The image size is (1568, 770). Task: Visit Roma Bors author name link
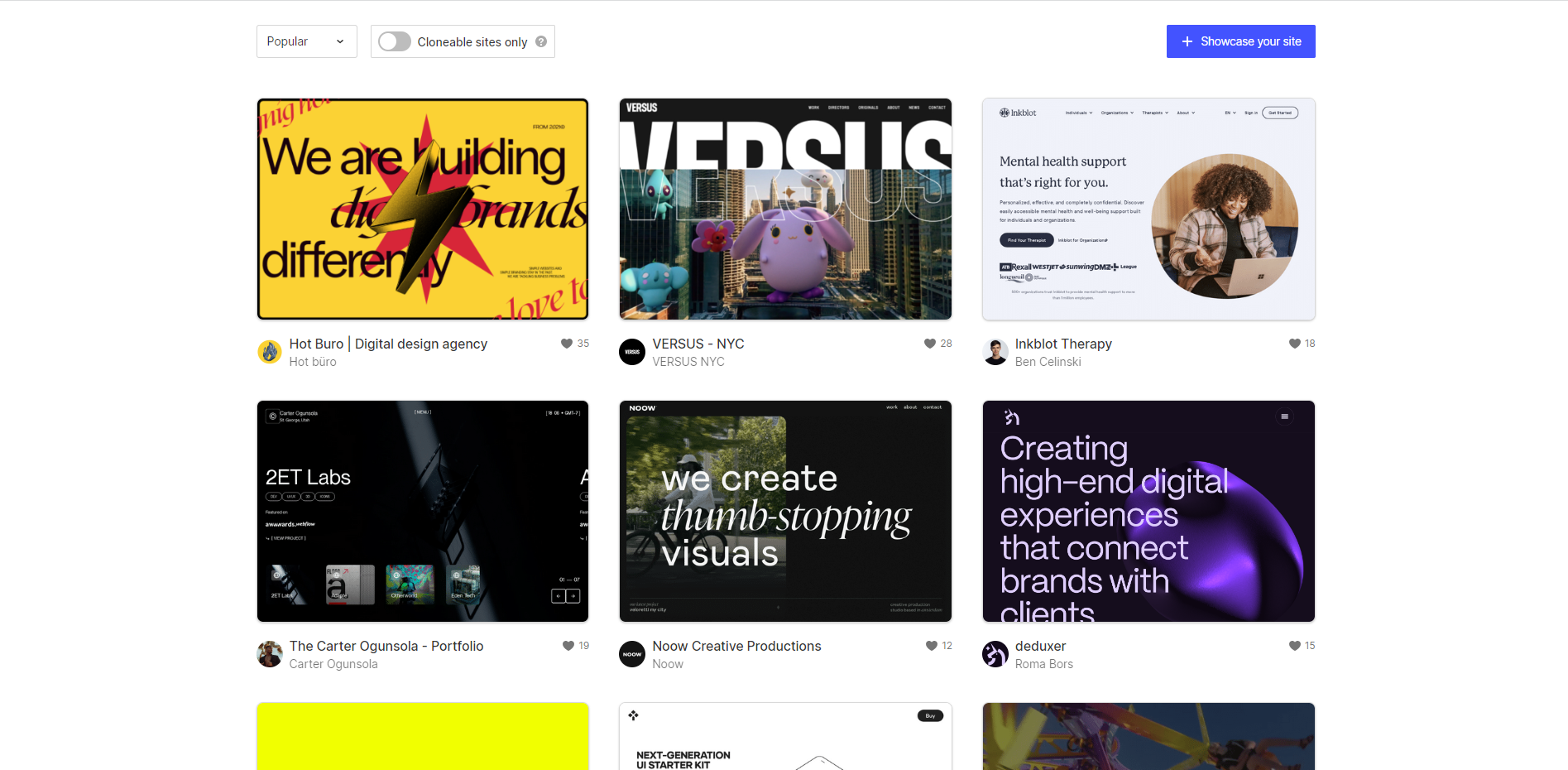(1043, 664)
